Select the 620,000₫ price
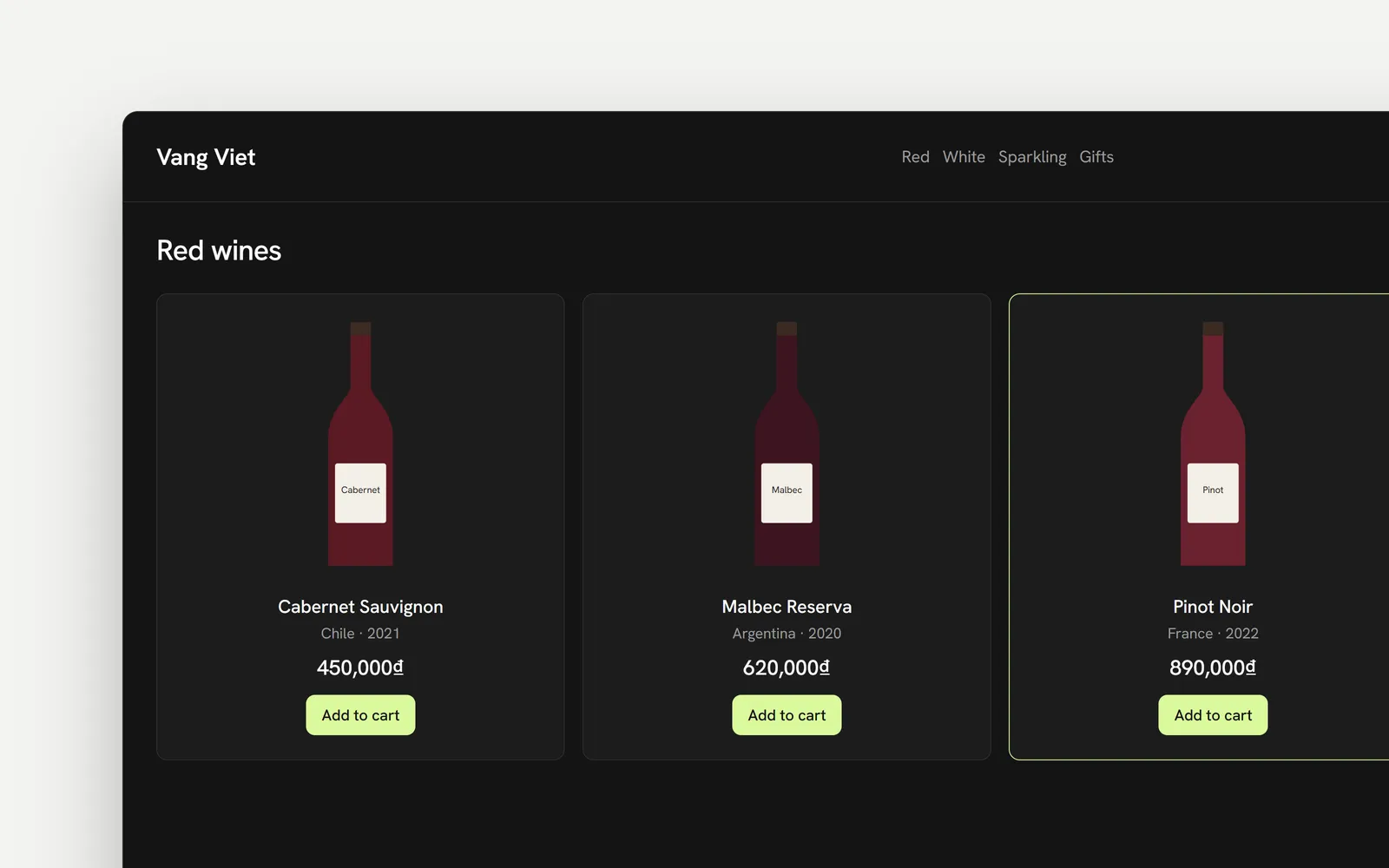Viewport: 1389px width, 868px height. (x=787, y=667)
